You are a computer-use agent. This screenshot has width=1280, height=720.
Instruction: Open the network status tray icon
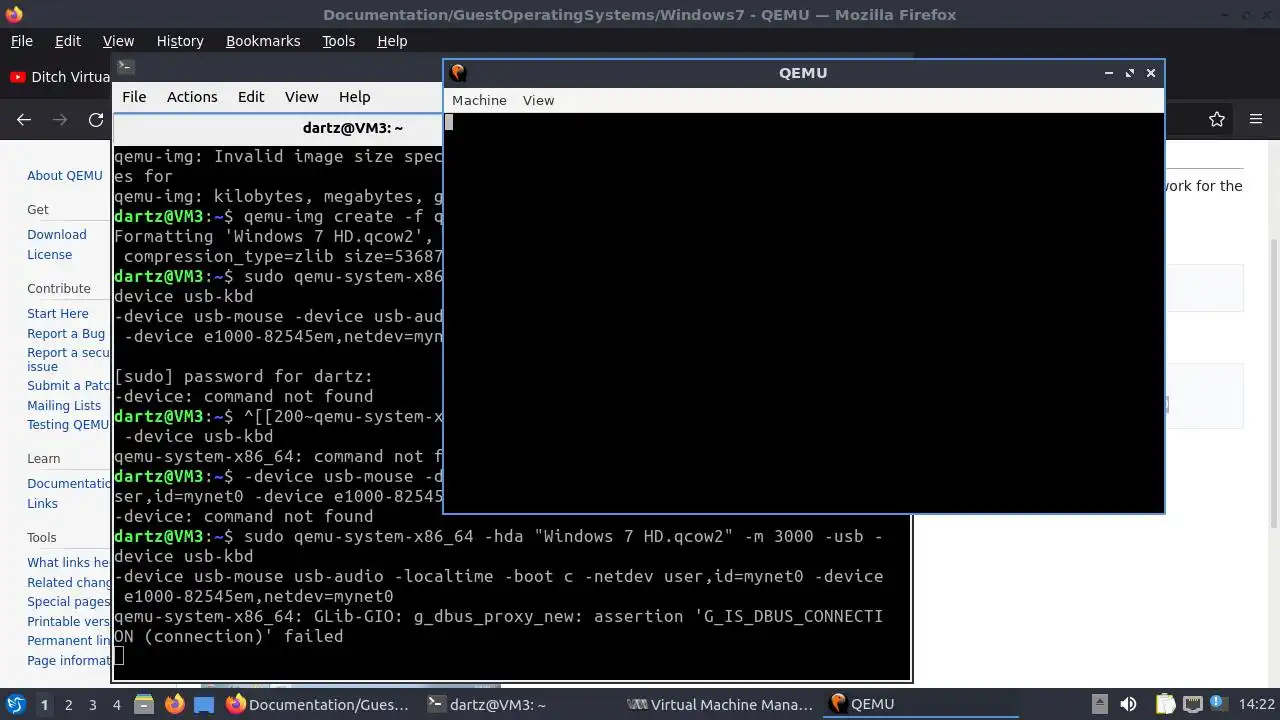tap(1192, 704)
